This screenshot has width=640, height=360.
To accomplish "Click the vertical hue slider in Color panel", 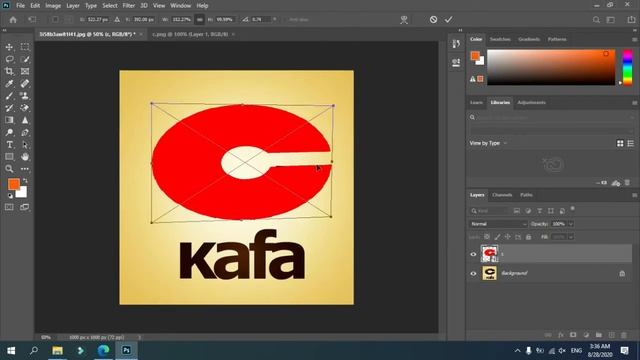I will (627, 67).
